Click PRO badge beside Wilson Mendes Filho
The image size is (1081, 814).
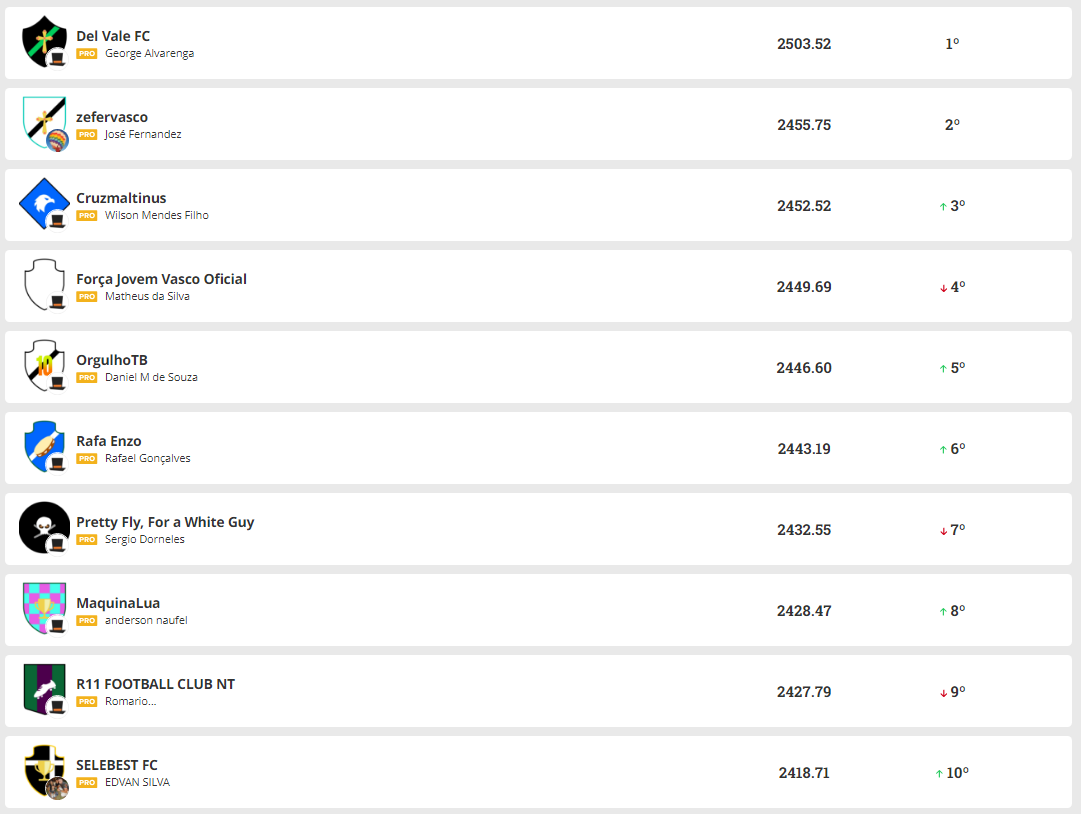pyautogui.click(x=87, y=216)
